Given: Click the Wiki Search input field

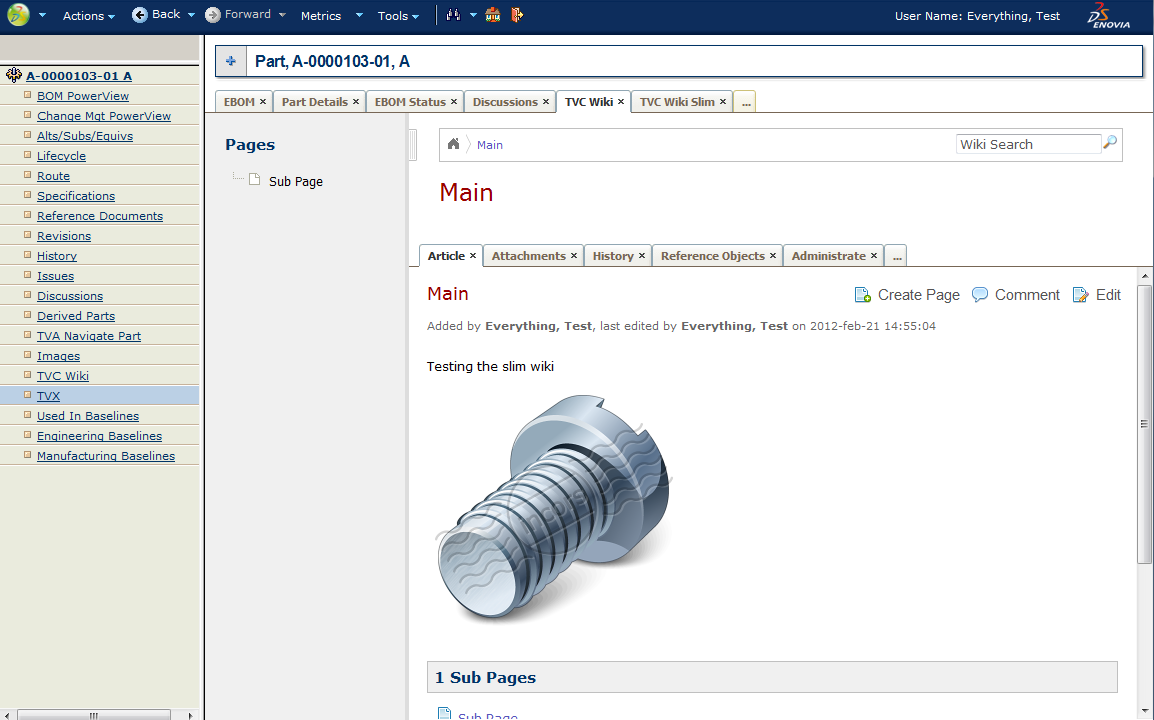Looking at the screenshot, I should coord(1027,144).
